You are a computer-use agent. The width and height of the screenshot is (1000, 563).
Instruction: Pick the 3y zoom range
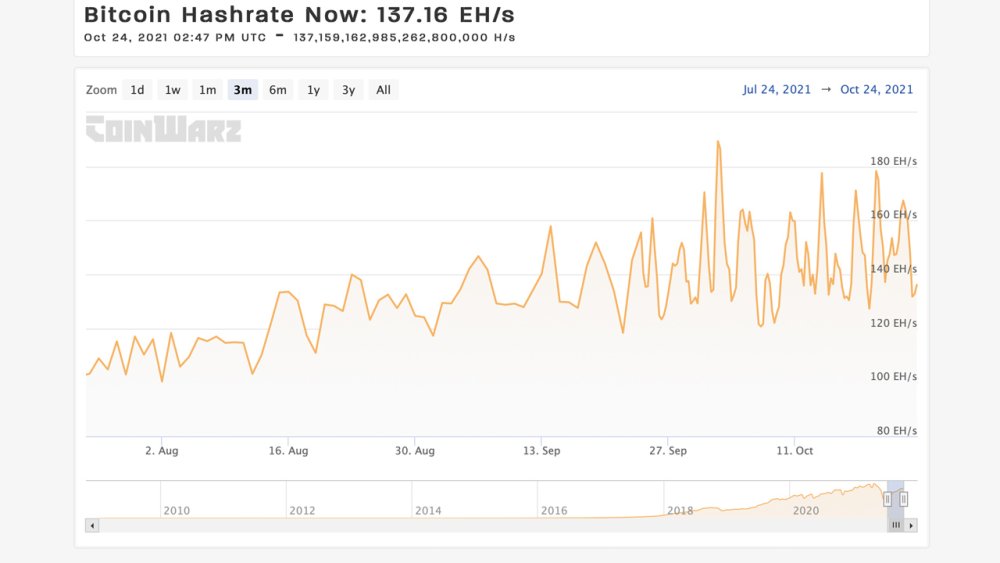[348, 90]
